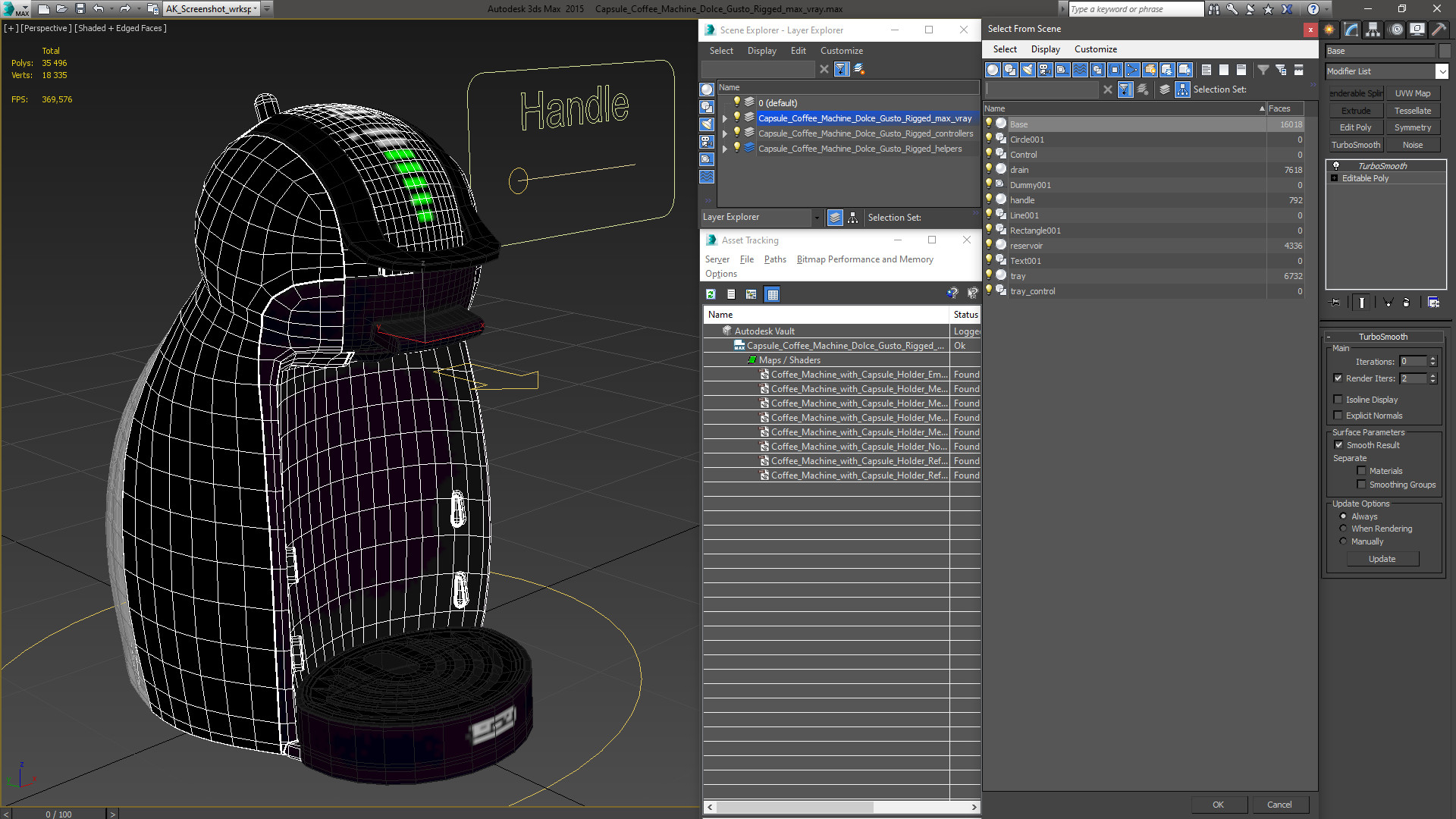Screen dimensions: 1456x819
Task: Open the Hierarchy command panel tab
Action: [1373, 30]
